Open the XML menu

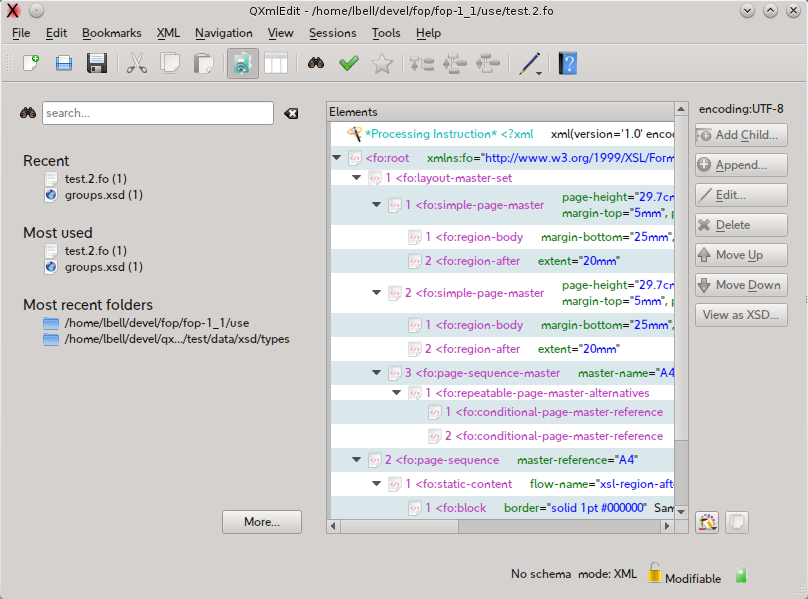[168, 33]
